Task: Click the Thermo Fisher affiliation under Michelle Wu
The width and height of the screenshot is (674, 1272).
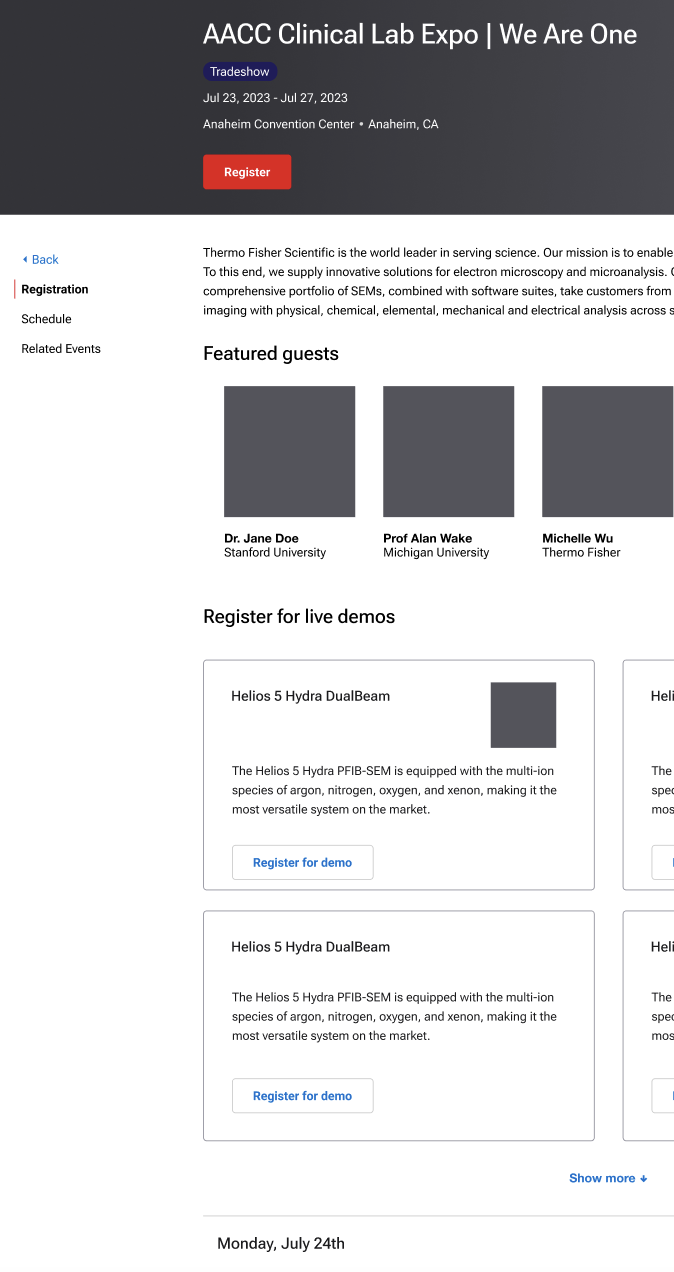Action: coord(581,552)
